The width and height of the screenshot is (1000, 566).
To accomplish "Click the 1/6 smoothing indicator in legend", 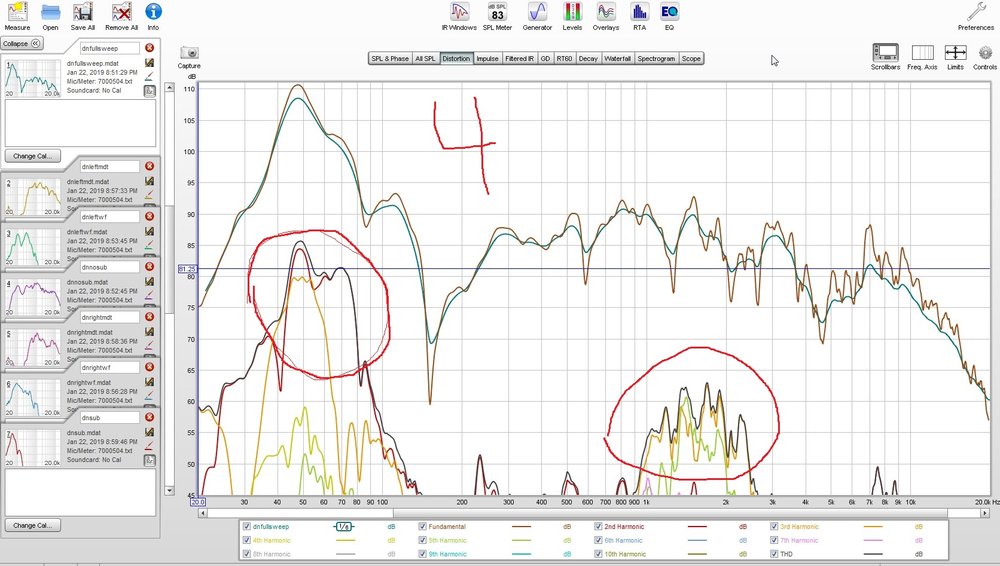I will [x=344, y=526].
